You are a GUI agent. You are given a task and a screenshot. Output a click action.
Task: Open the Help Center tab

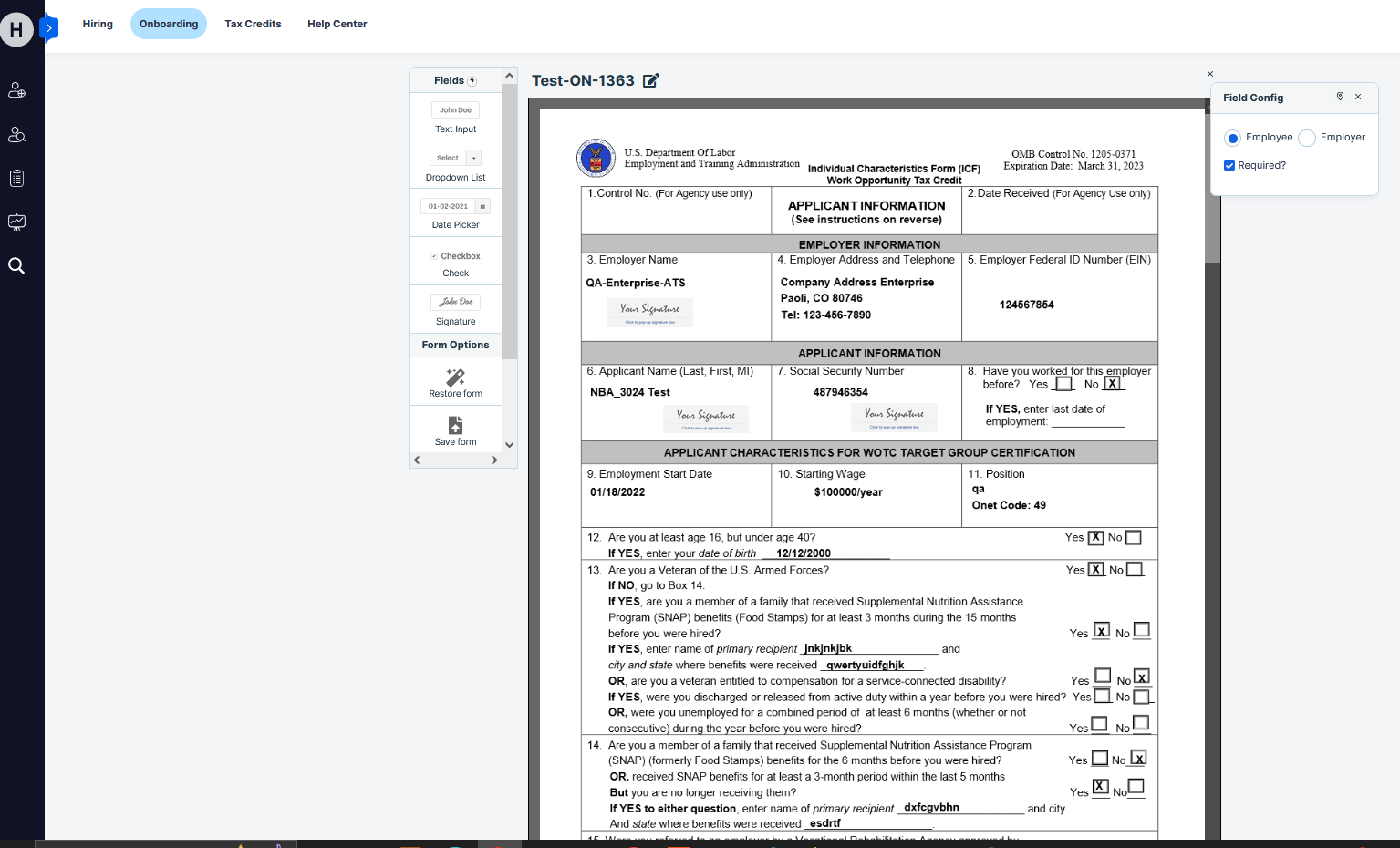pos(337,24)
